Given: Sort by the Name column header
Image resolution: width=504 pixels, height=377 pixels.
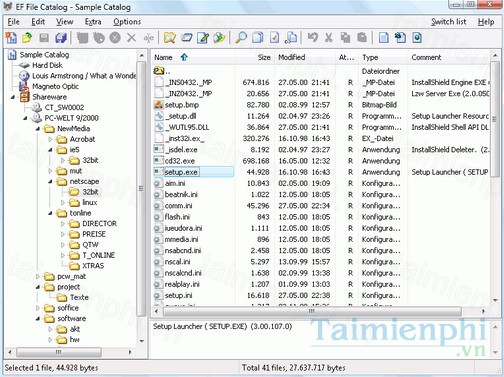Looking at the screenshot, I should pos(194,57).
